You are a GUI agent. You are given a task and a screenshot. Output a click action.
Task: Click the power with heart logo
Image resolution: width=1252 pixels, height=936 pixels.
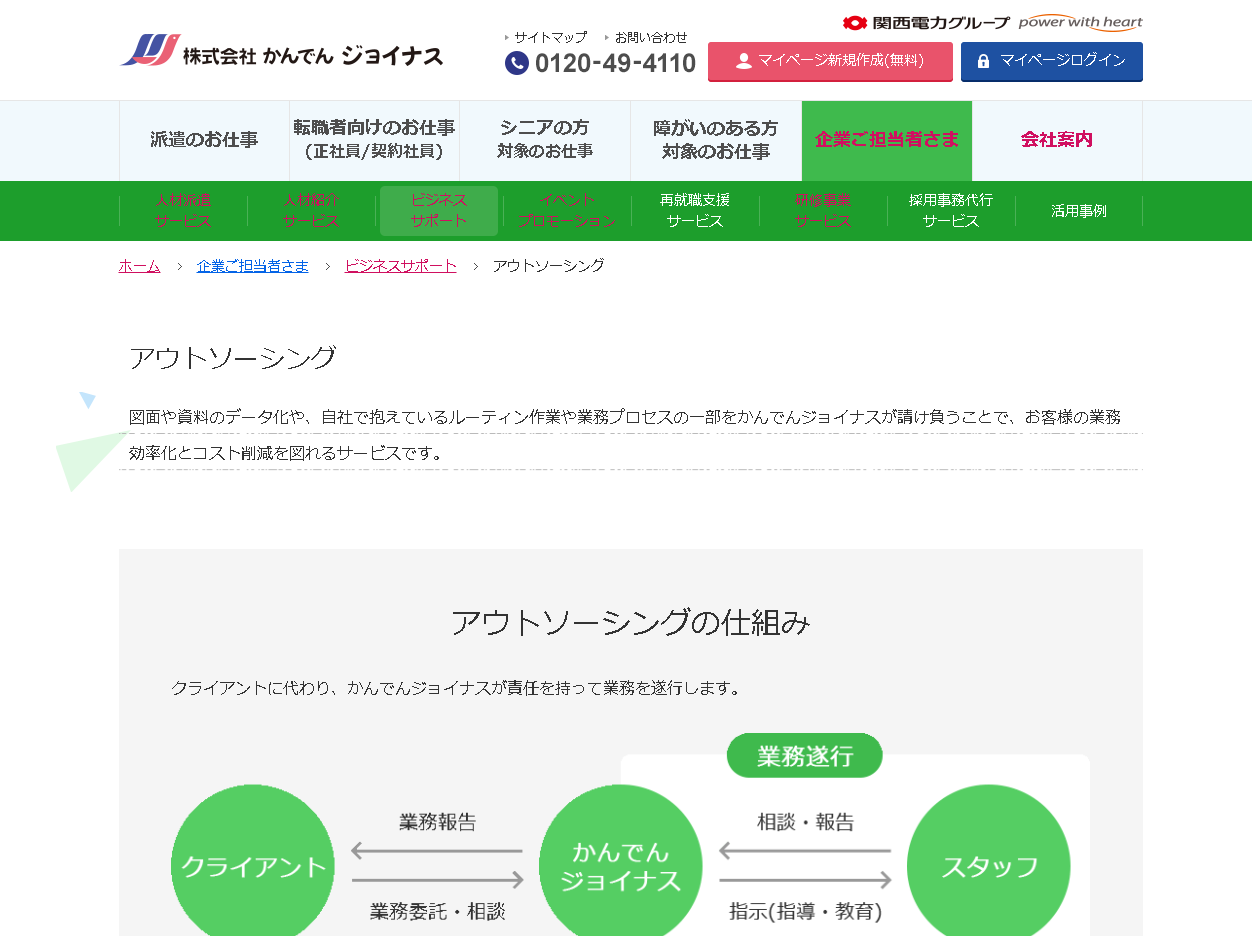1080,22
